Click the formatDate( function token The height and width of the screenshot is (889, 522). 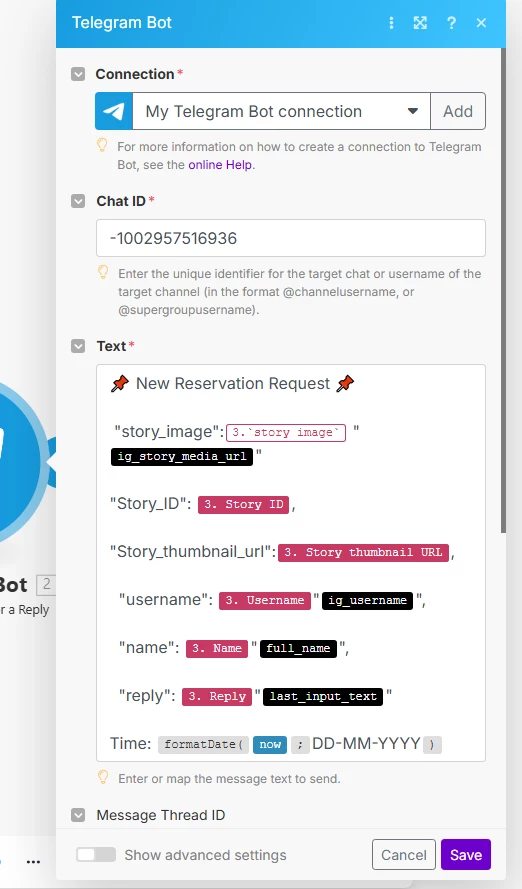click(x=203, y=744)
